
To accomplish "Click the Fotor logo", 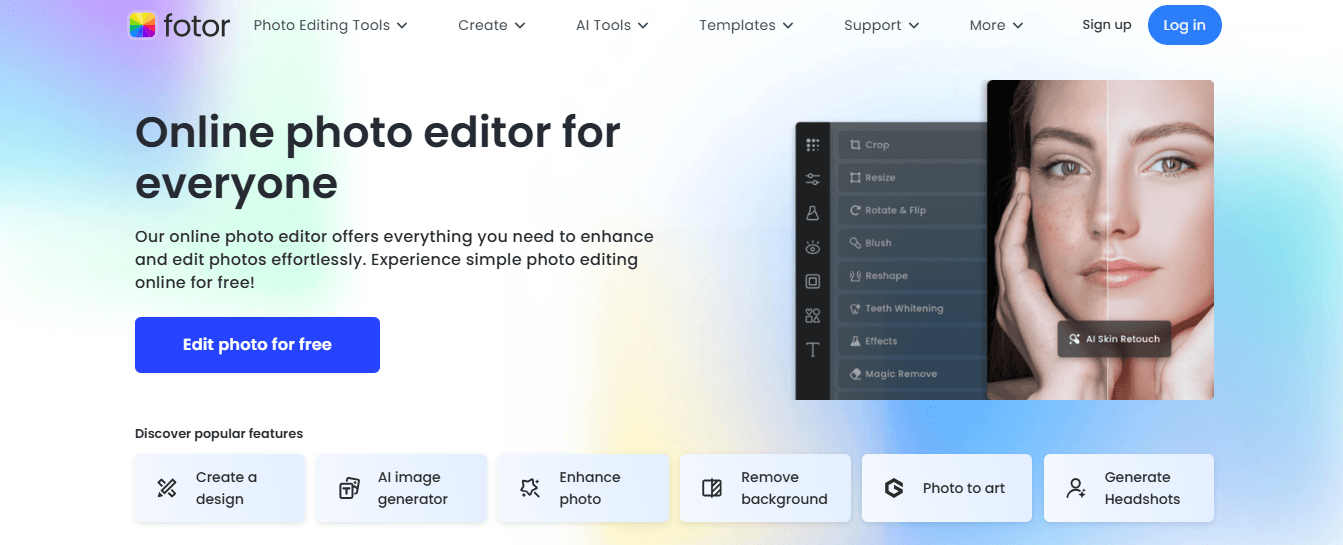I will tap(179, 25).
